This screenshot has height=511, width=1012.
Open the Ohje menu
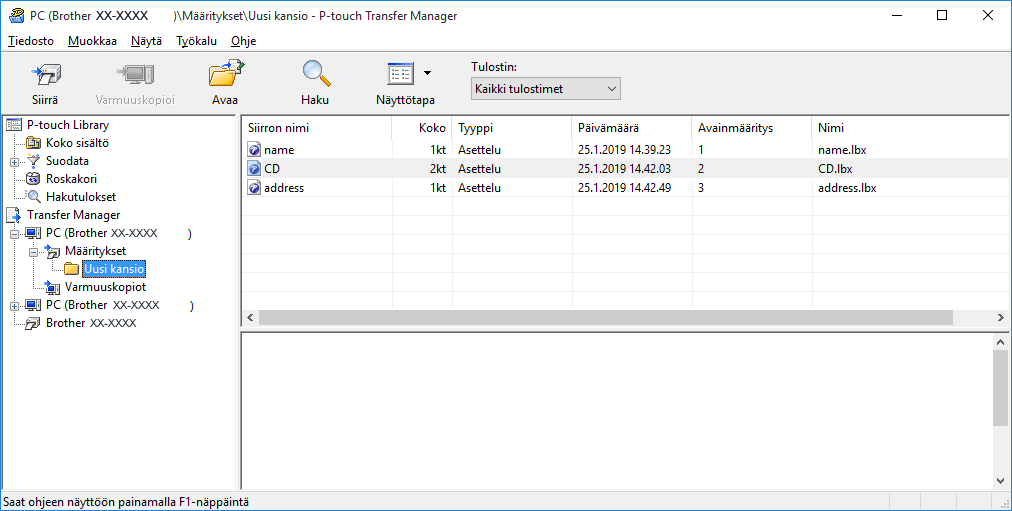[x=243, y=41]
